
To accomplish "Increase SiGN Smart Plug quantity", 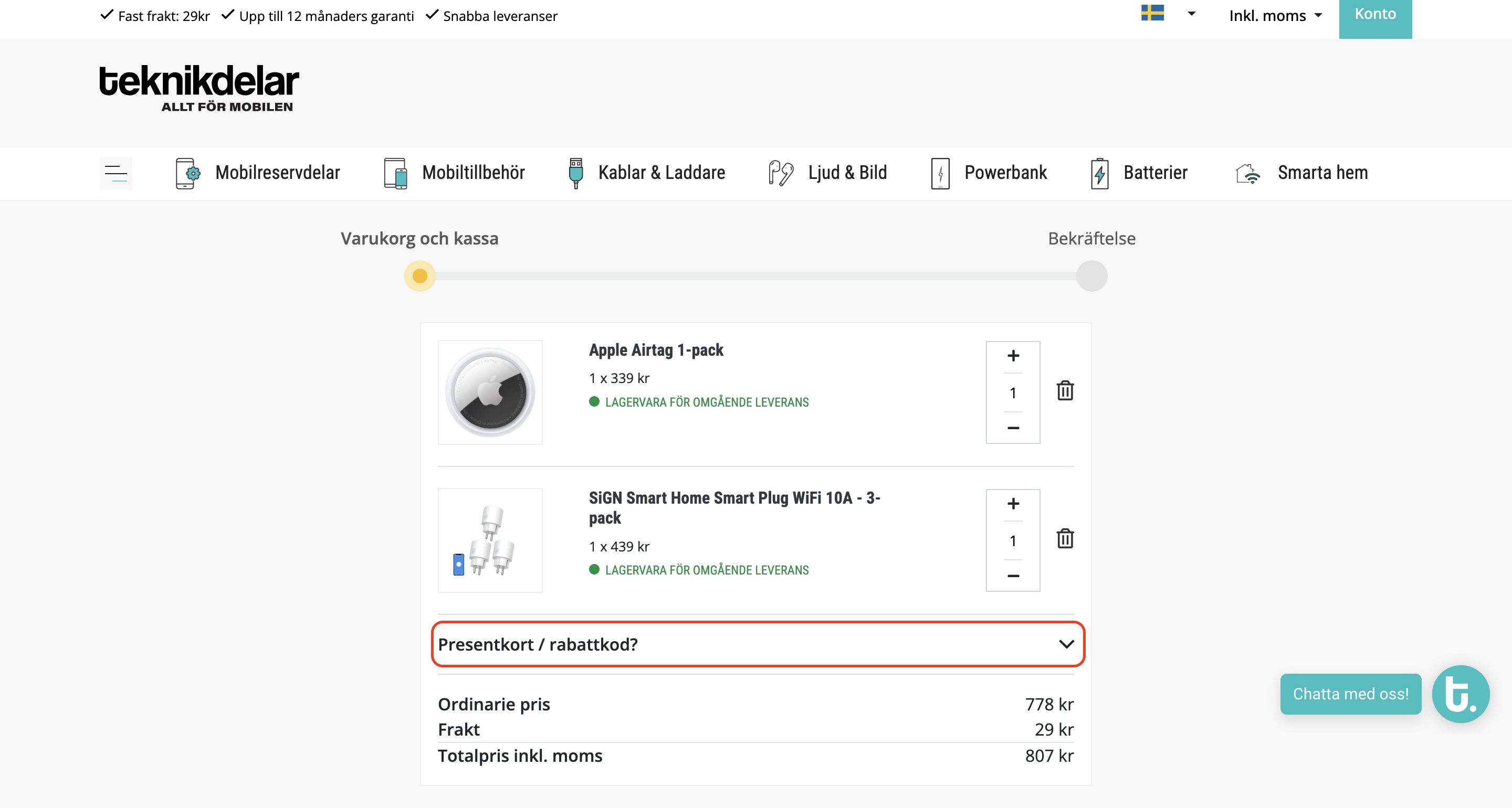I will pyautogui.click(x=1013, y=504).
